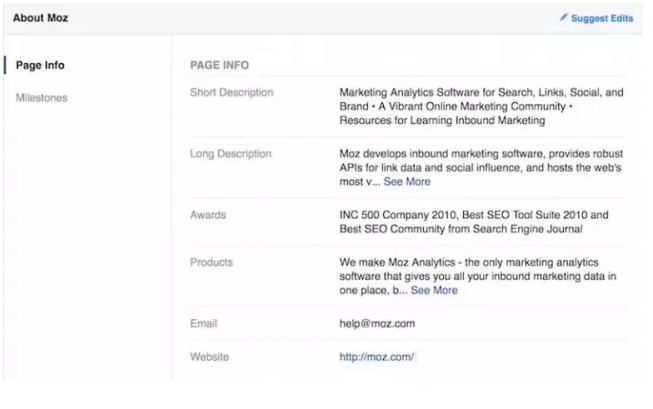Click the Awards text mentioning INC 500

click(475, 222)
